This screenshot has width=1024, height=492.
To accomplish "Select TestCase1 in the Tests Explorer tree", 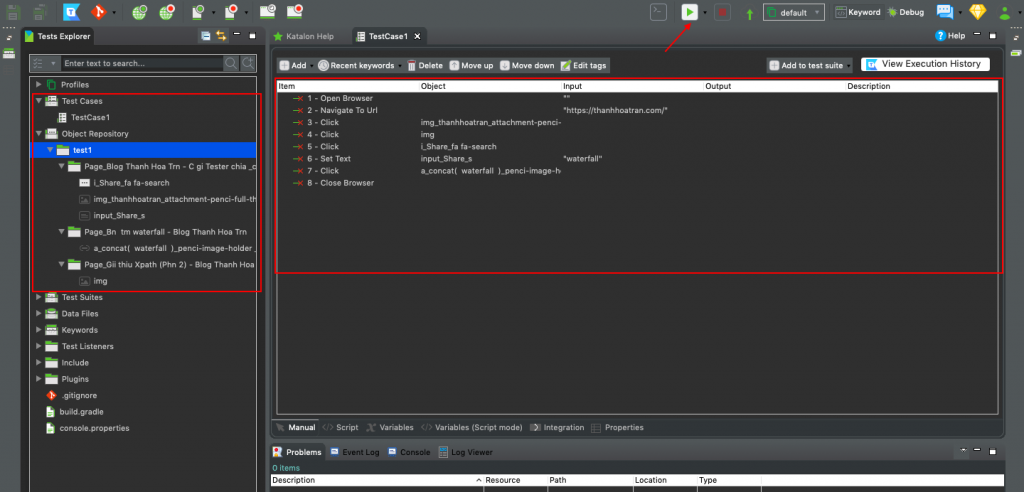I will point(90,118).
